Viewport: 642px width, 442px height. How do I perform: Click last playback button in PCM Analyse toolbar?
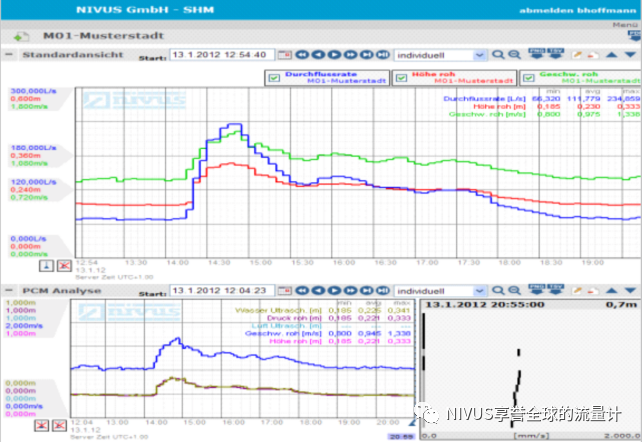383,291
